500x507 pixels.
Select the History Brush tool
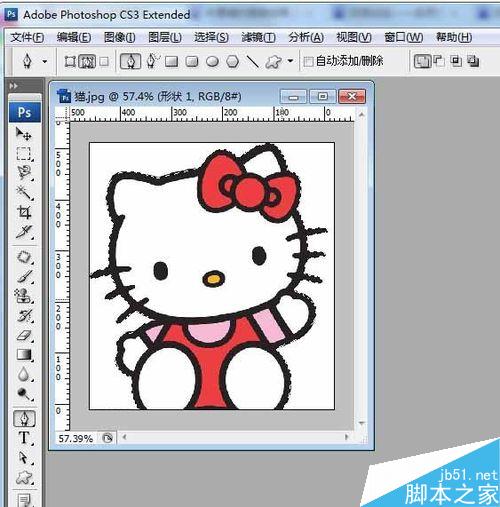tap(24, 316)
